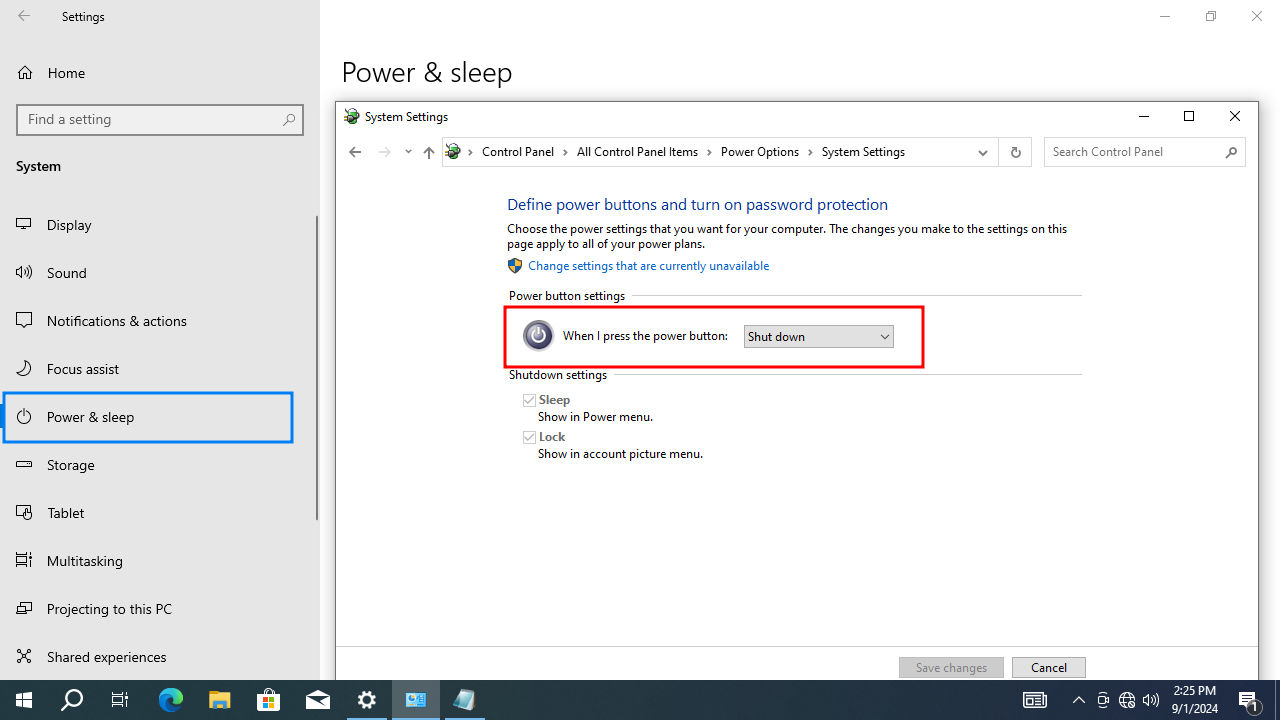Image resolution: width=1280 pixels, height=720 pixels.
Task: Open File Explorer from taskbar
Action: coord(219,700)
